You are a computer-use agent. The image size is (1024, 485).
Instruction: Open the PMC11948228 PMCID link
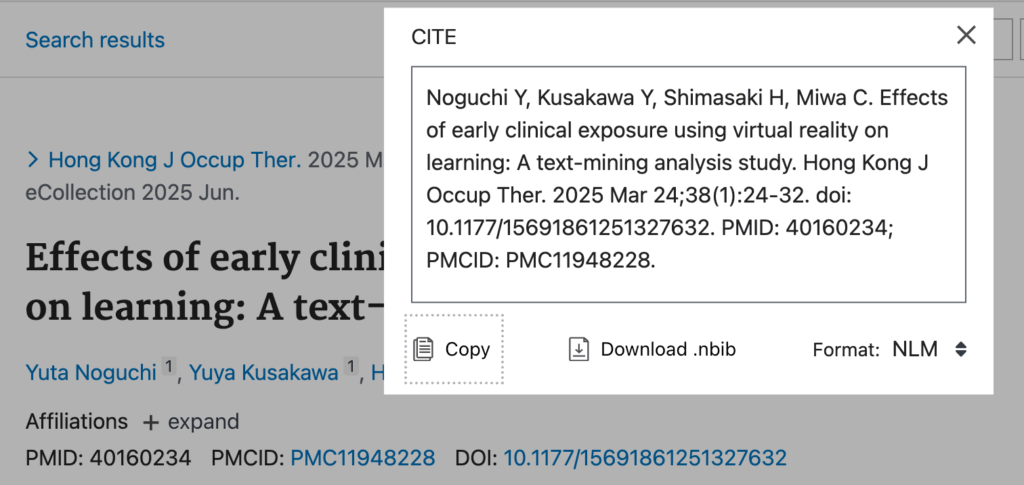click(x=362, y=458)
